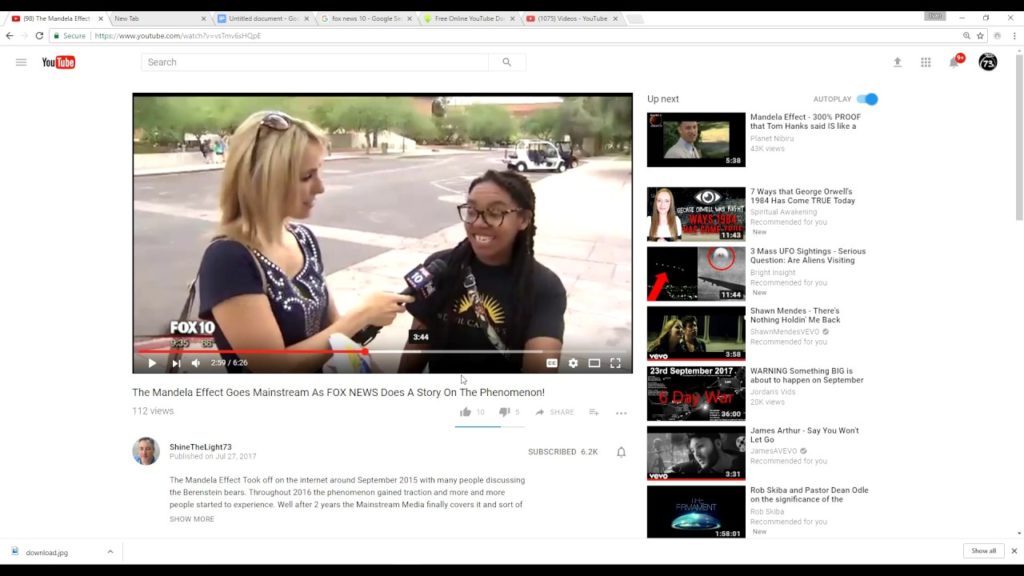Click ShineTheLight73 channel avatar
Screen dimensions: 1024x576
[x=146, y=451]
